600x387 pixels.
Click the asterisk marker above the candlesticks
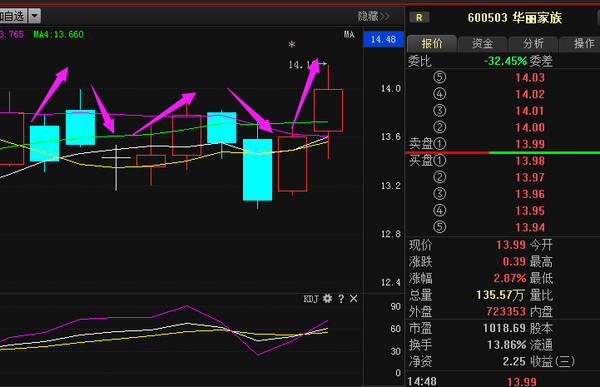(x=292, y=45)
